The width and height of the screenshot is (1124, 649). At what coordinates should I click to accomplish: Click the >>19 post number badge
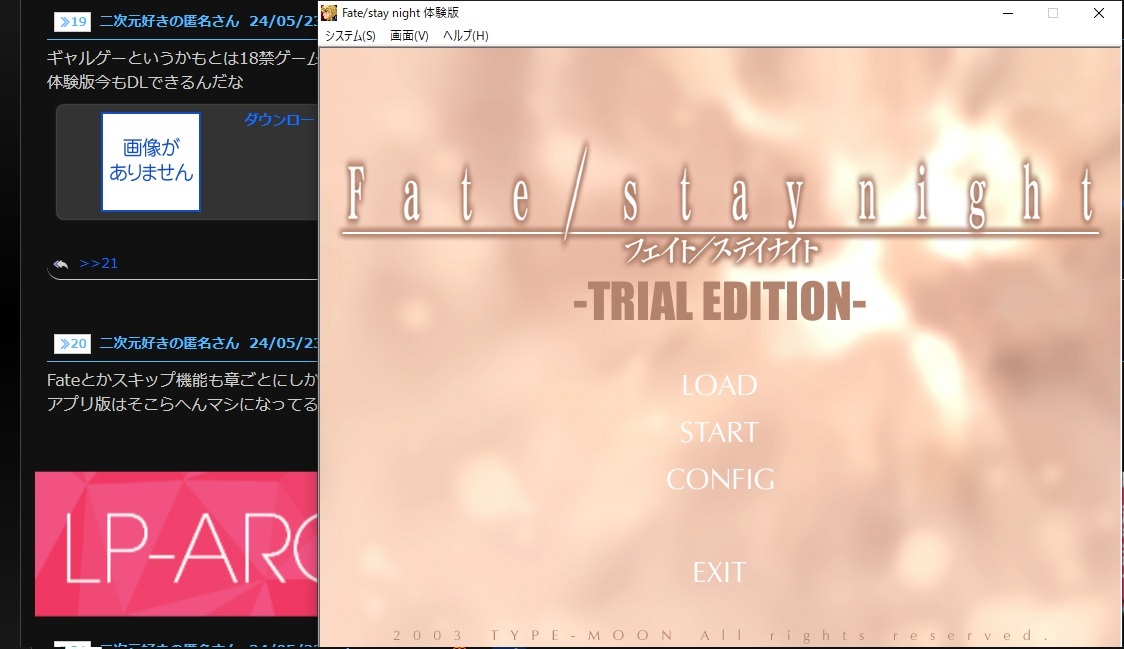(x=72, y=21)
